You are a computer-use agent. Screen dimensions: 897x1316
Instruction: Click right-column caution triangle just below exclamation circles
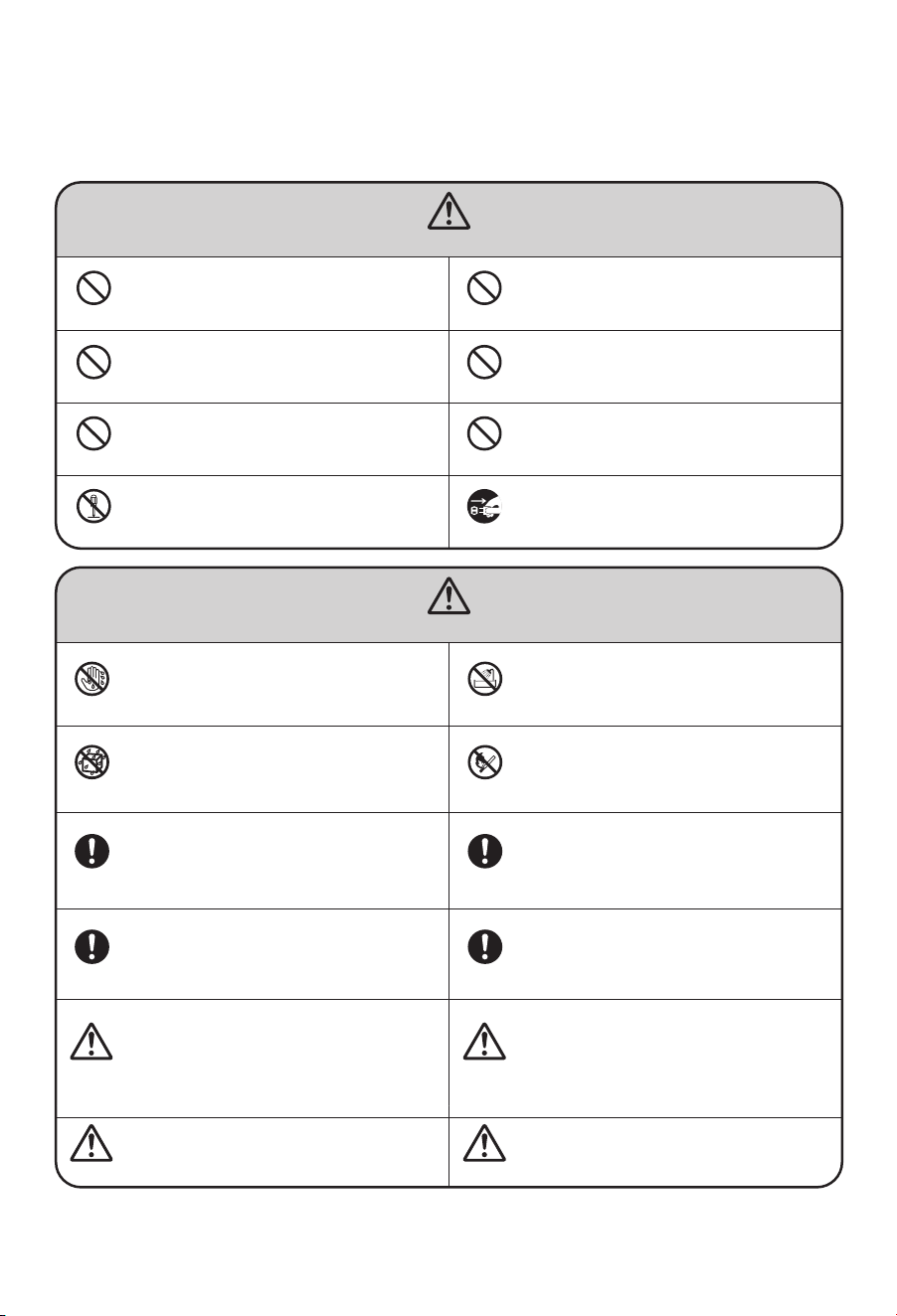pos(484,1041)
